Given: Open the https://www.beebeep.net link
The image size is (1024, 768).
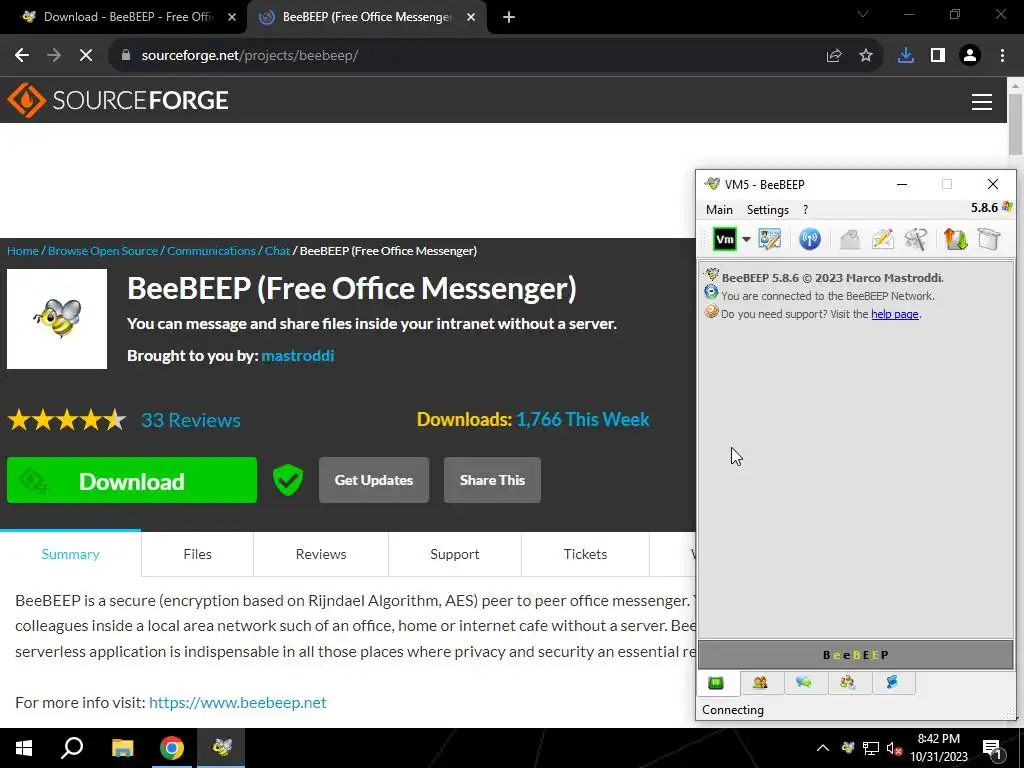Looking at the screenshot, I should coord(238,702).
